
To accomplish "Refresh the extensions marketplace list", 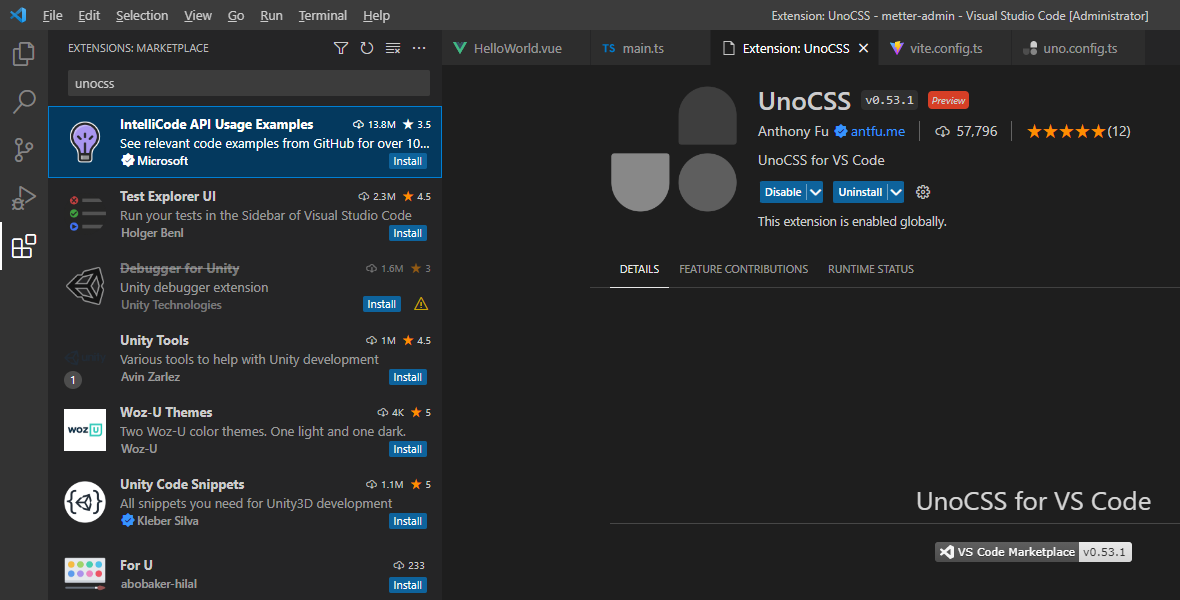I will pos(366,48).
